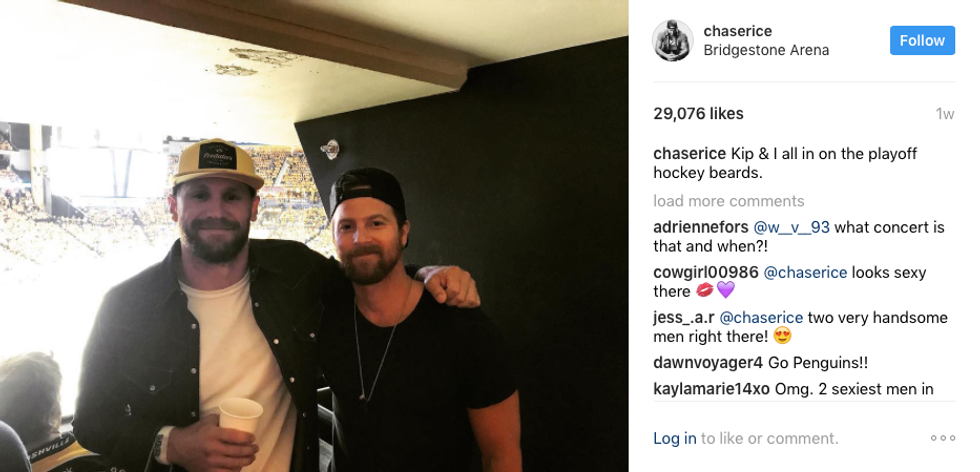Open kaylamarie14xo commenter profile
The width and height of the screenshot is (980, 472).
point(711,389)
